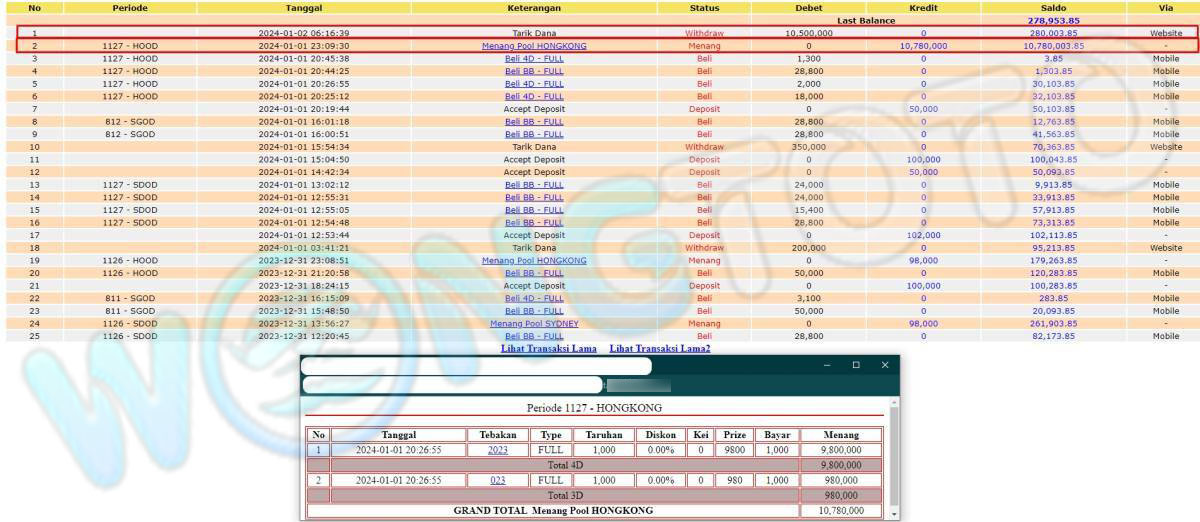Open Menang Pool HONGKONG in row 2
This screenshot has height=522, width=1200.
[x=534, y=46]
